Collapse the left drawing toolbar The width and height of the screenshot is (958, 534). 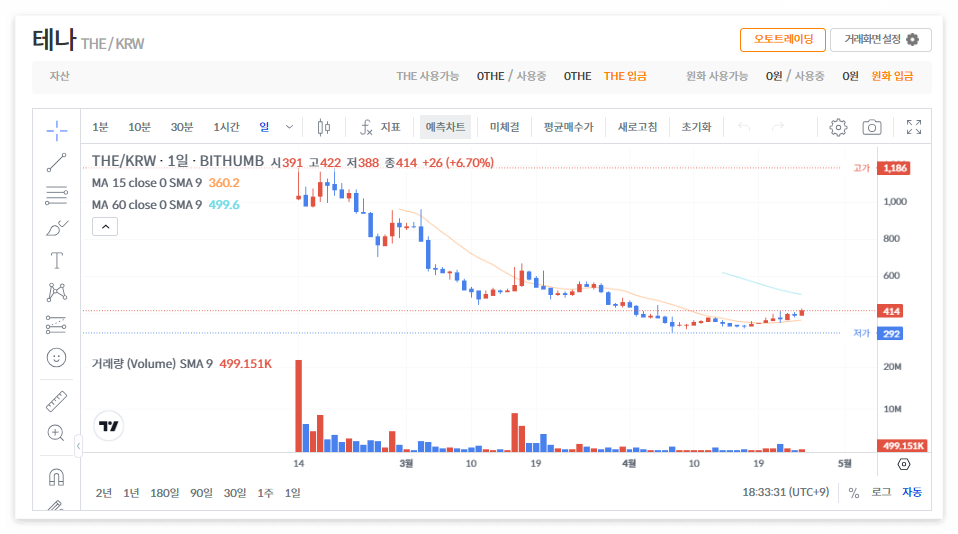point(78,446)
